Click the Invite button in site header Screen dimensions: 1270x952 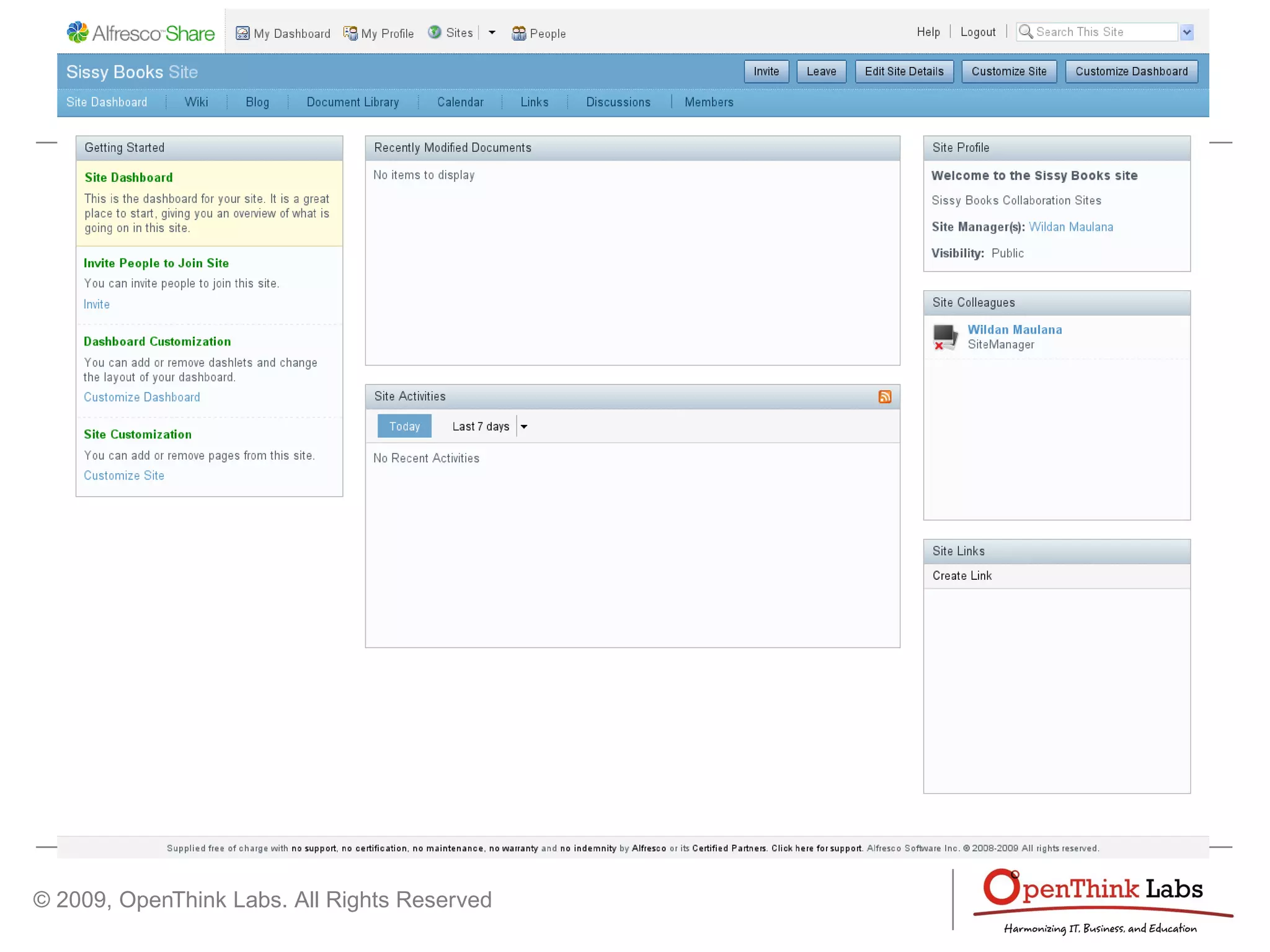point(766,71)
